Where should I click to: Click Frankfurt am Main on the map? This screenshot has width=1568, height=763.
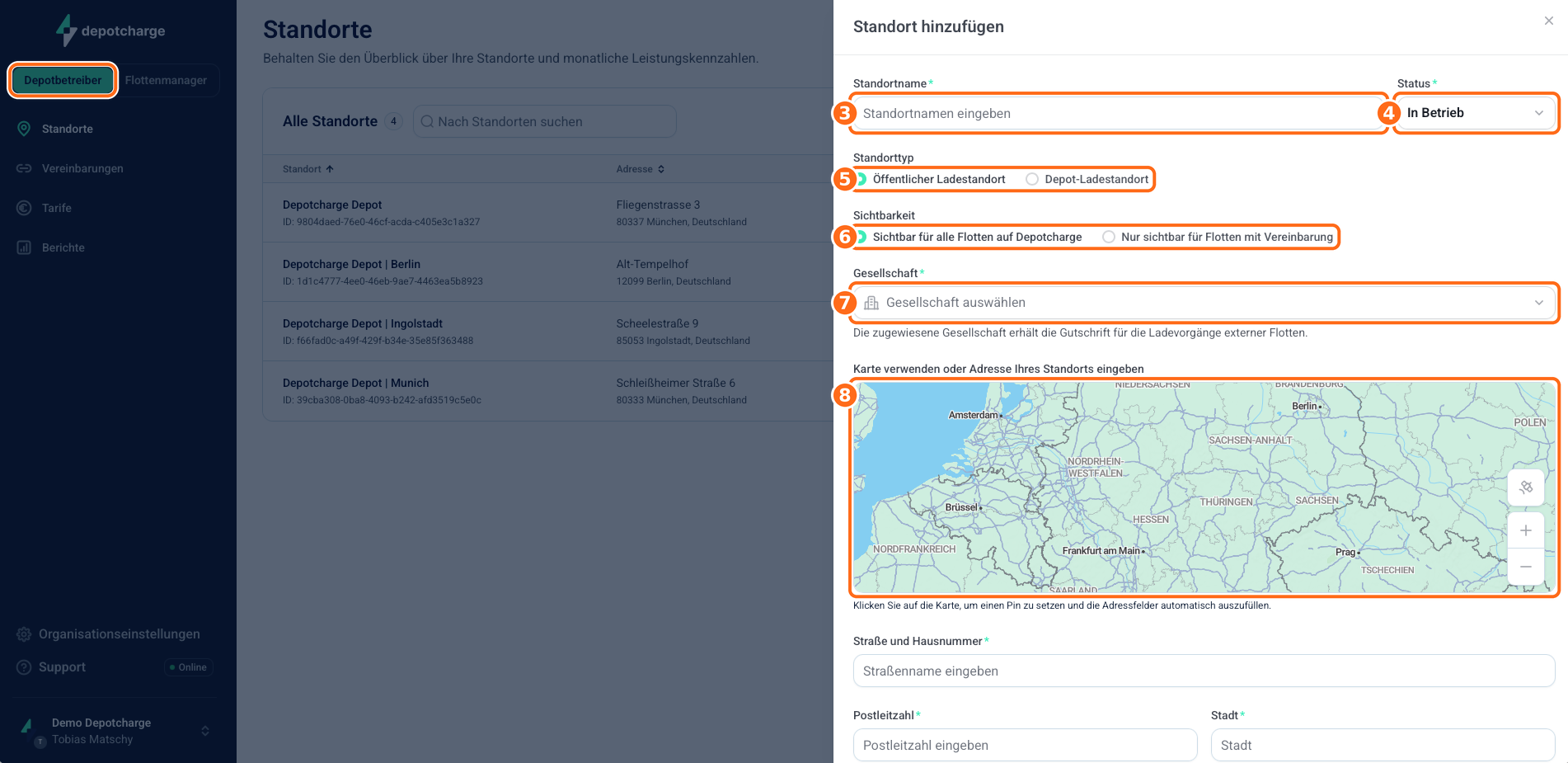1101,550
